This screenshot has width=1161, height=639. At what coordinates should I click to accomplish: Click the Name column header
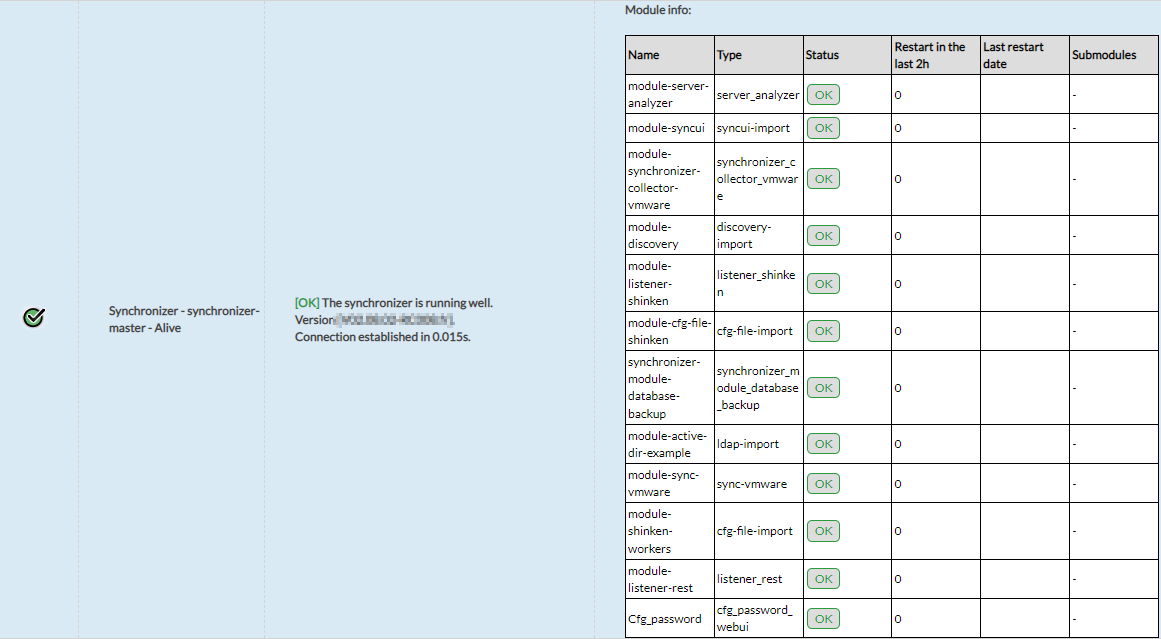(644, 56)
